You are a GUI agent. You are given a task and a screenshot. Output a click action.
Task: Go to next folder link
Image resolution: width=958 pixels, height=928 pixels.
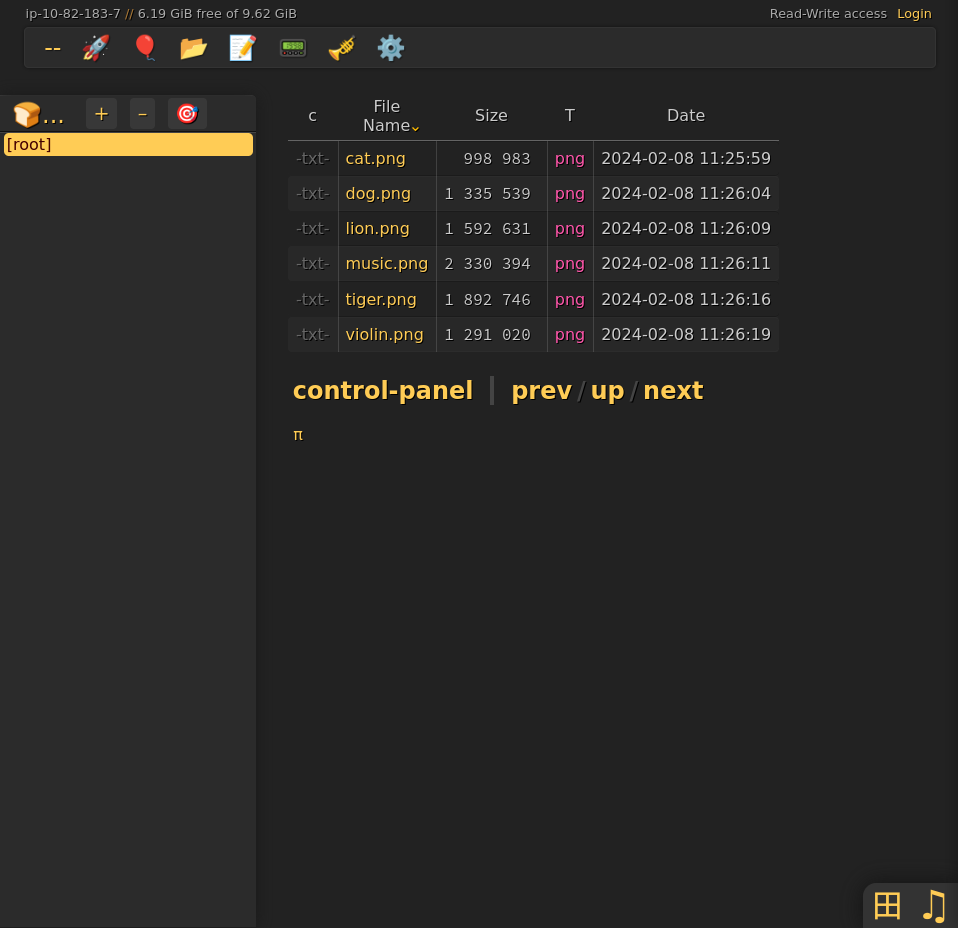pos(673,390)
